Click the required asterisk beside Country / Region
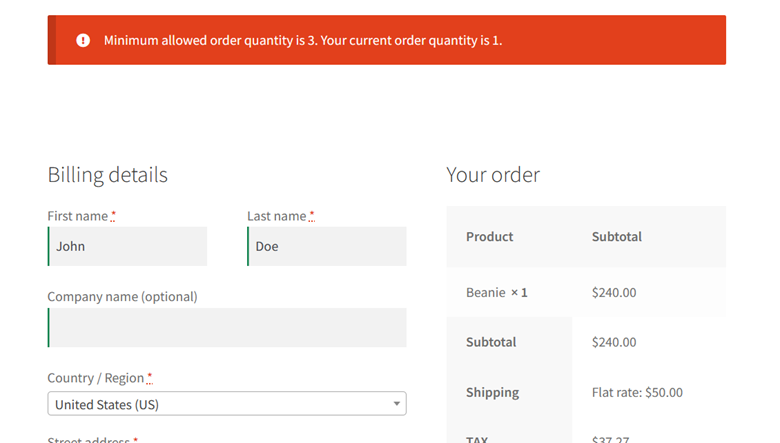The image size is (780, 443). (149, 377)
